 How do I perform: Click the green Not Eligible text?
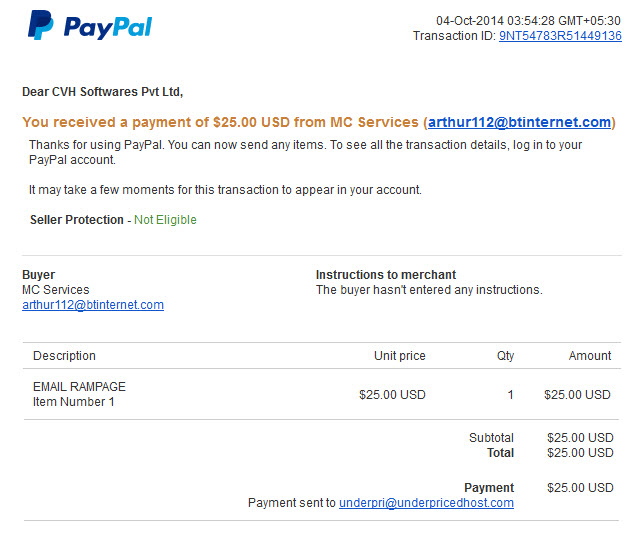(165, 220)
